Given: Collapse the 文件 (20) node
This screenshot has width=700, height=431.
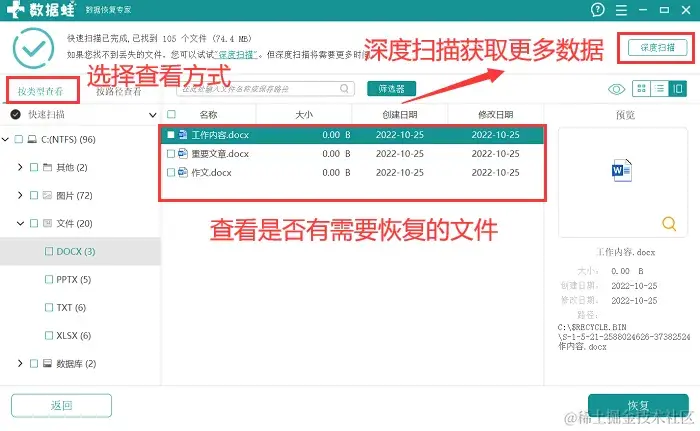Looking at the screenshot, I should point(20,223).
